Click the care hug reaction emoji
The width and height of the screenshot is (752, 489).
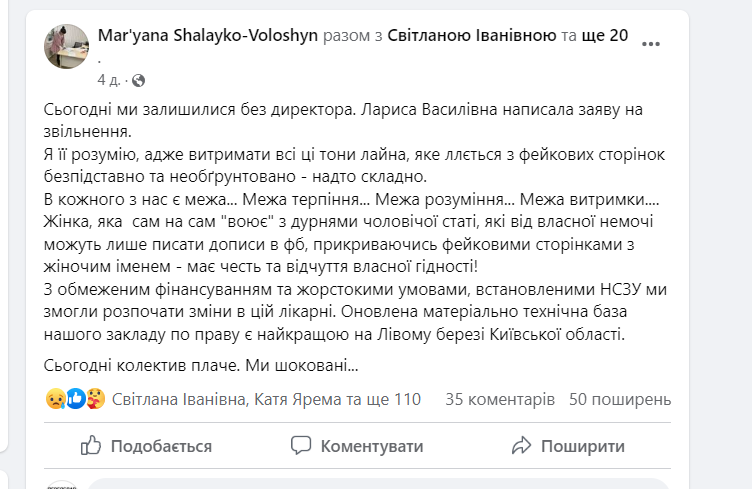(x=95, y=399)
